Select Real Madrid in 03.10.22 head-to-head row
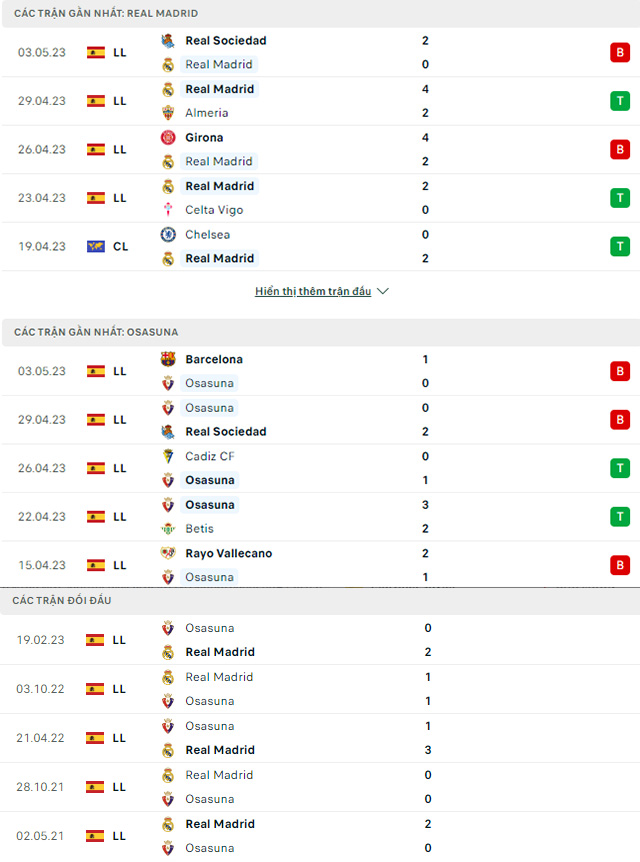 (219, 677)
